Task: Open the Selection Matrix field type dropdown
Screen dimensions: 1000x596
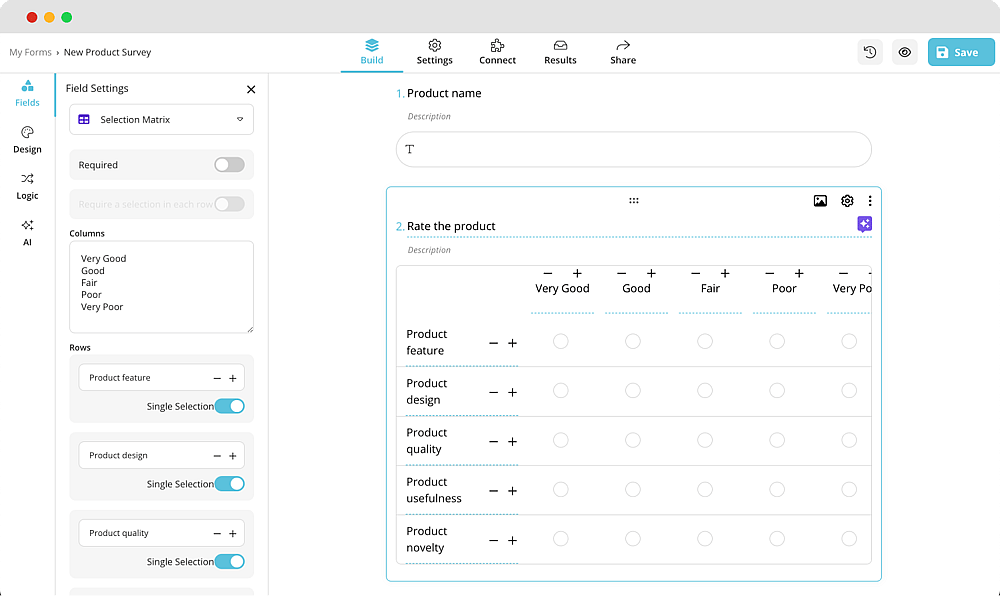Action: click(161, 119)
